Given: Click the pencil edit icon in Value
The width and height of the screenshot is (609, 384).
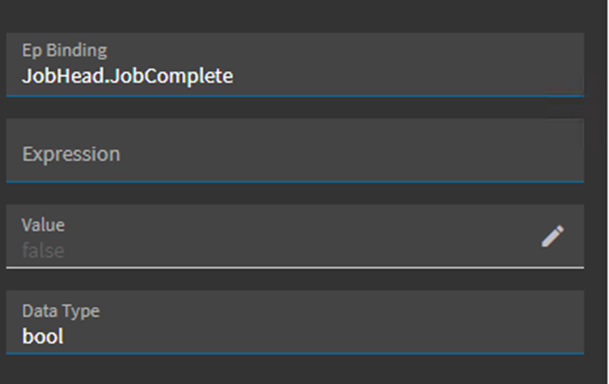Looking at the screenshot, I should pos(552,236).
